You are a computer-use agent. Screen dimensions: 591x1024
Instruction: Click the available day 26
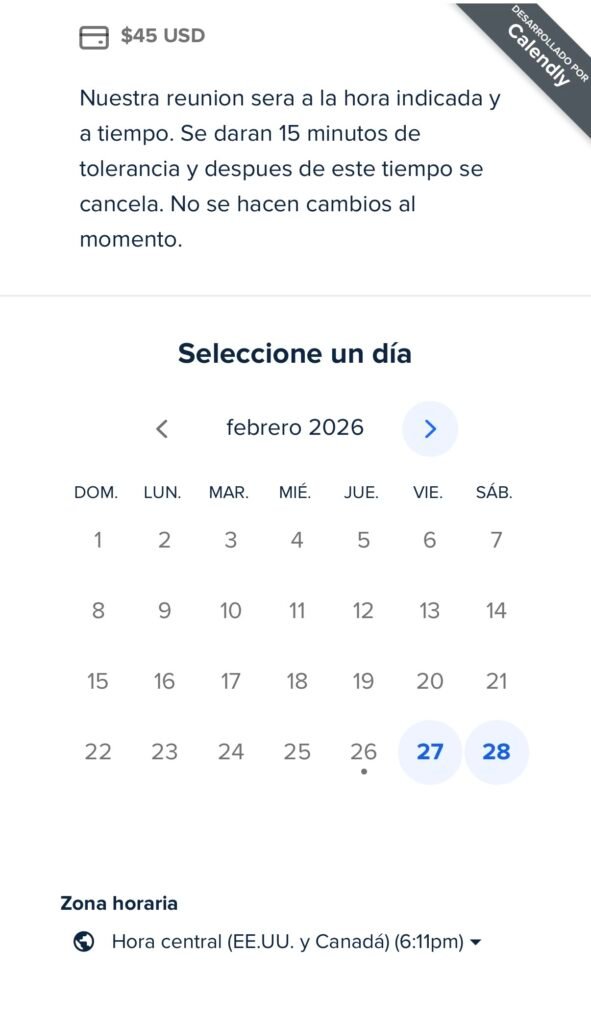pos(364,752)
